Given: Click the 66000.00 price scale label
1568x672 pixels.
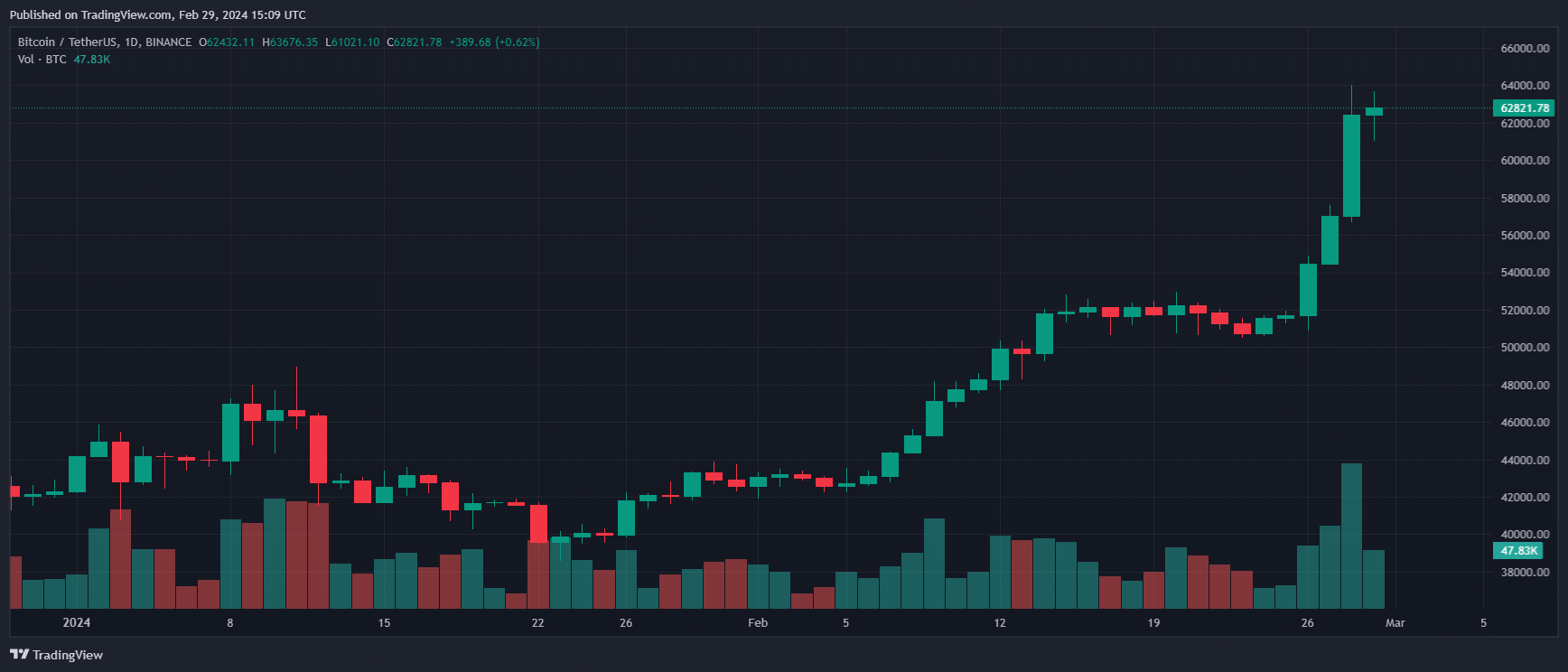Looking at the screenshot, I should 1525,49.
